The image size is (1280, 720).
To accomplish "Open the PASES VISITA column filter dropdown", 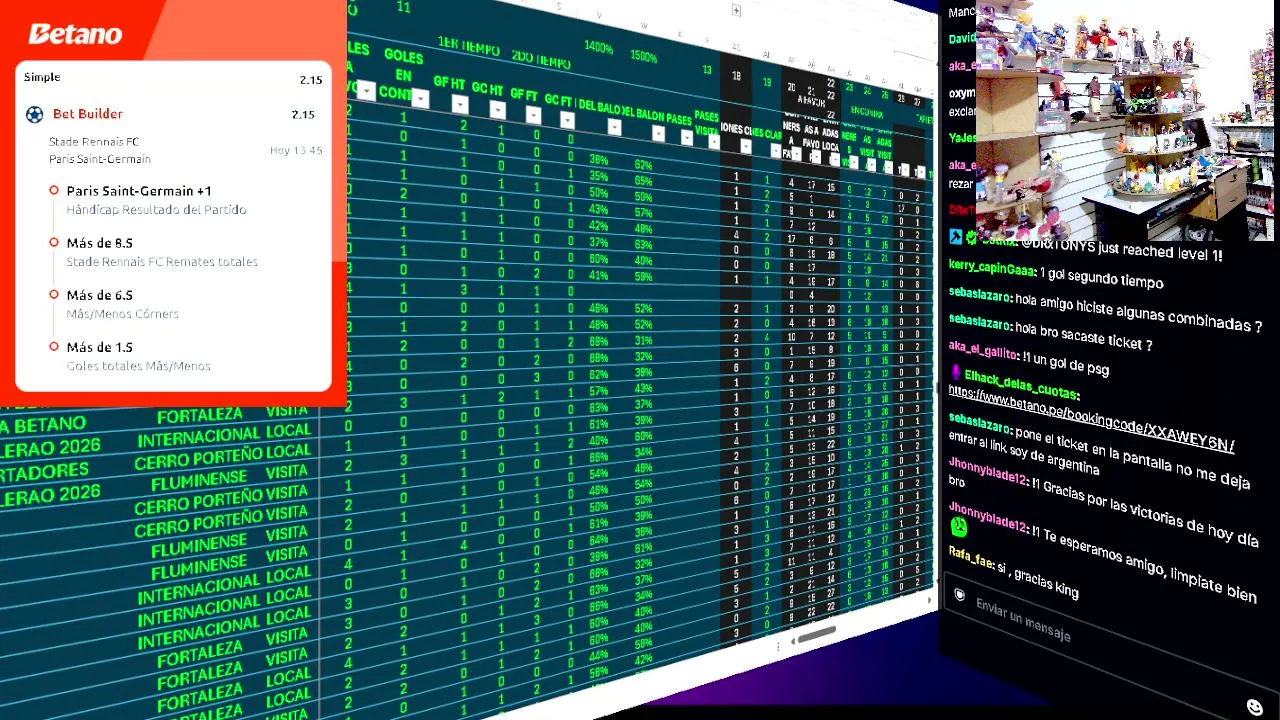I will (x=713, y=142).
